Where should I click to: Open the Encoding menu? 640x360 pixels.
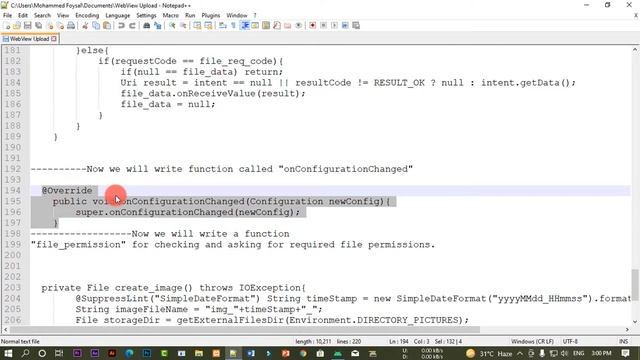click(x=87, y=16)
